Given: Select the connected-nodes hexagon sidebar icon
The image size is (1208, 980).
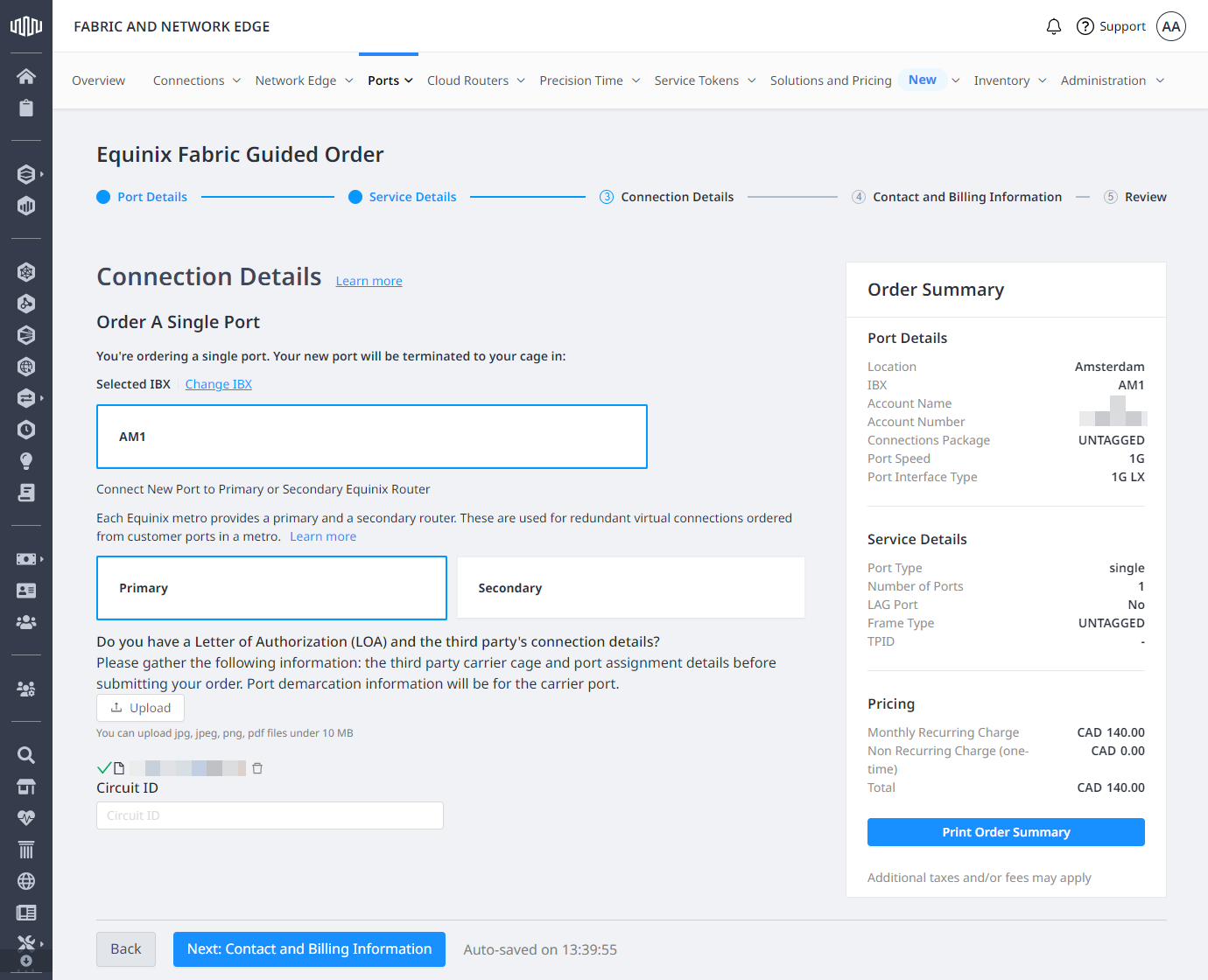Looking at the screenshot, I should (26, 304).
